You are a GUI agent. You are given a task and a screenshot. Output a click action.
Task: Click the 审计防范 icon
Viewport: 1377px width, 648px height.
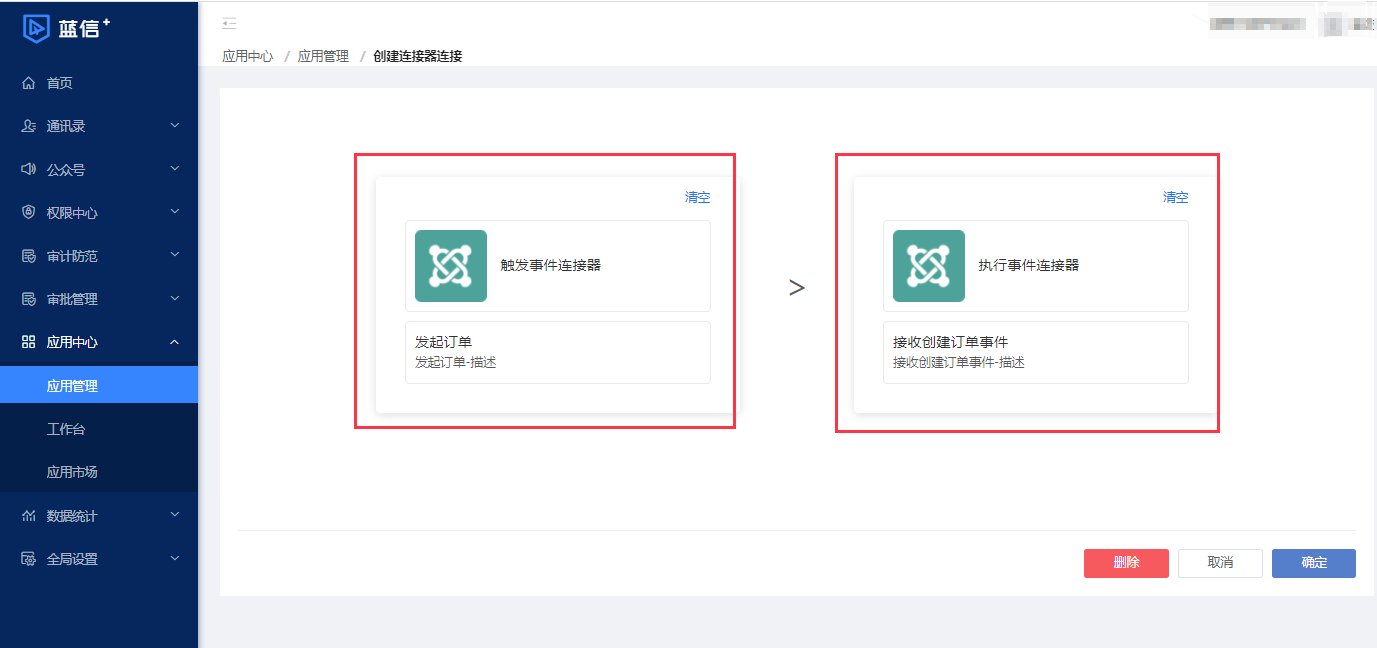tap(28, 256)
